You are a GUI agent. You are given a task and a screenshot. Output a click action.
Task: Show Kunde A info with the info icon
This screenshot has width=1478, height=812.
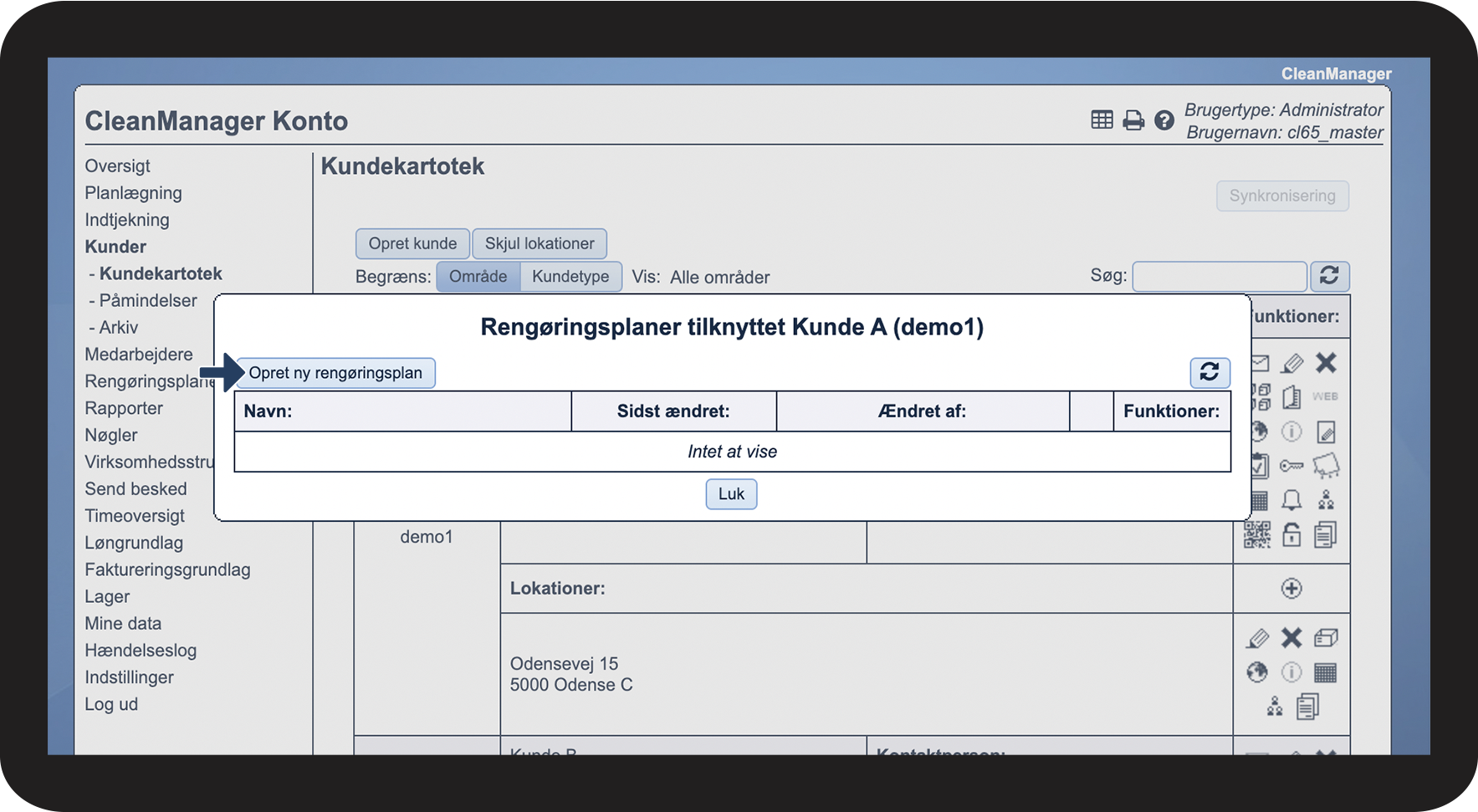point(1292,432)
